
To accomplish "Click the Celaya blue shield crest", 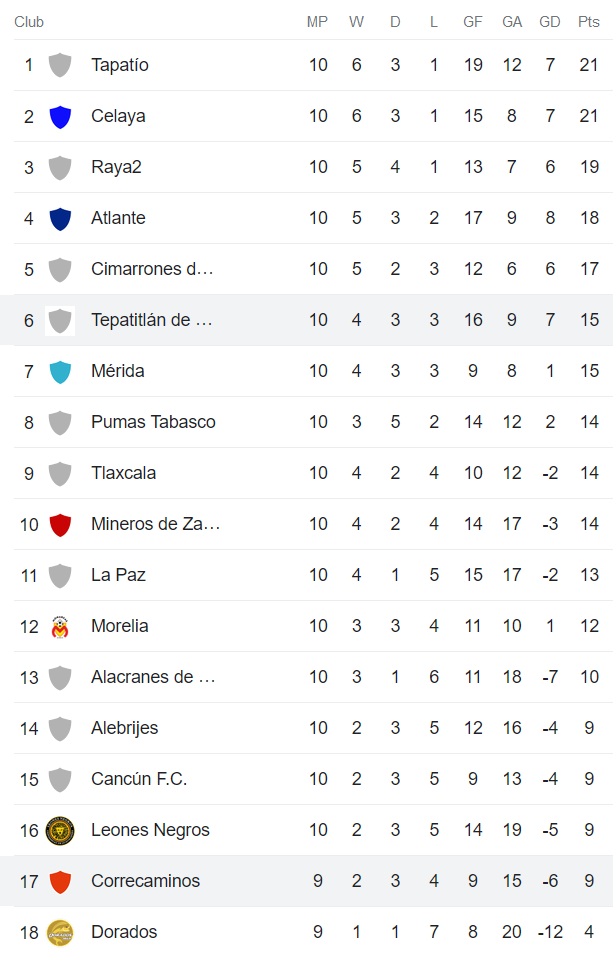I will pyautogui.click(x=60, y=116).
